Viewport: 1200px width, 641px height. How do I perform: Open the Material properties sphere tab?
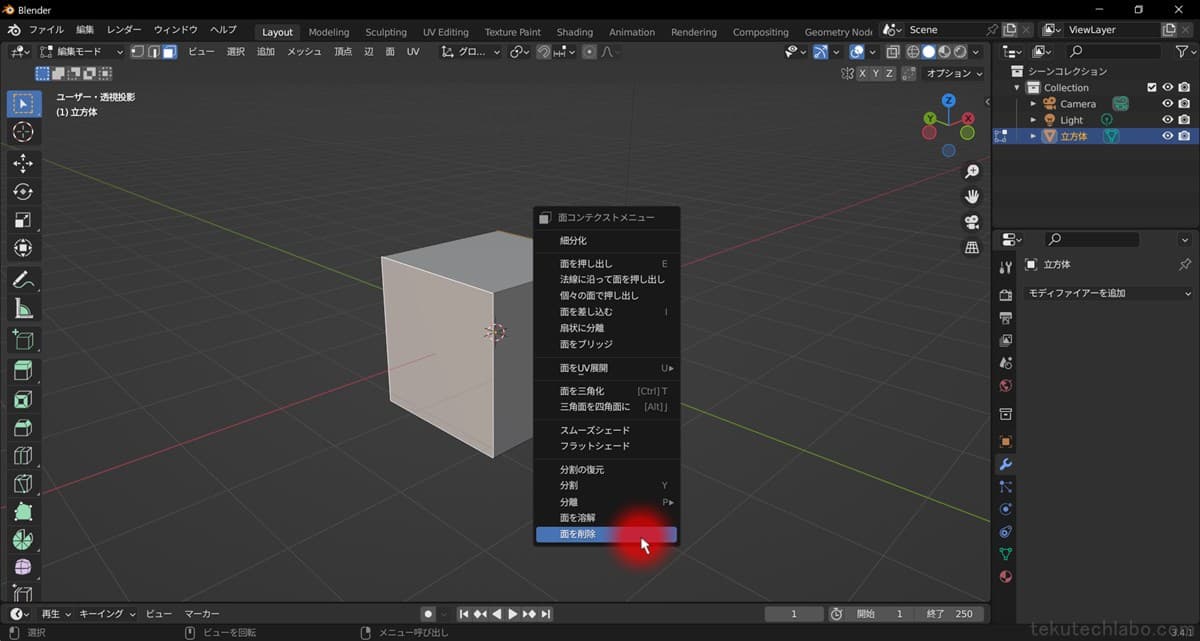[x=1006, y=576]
